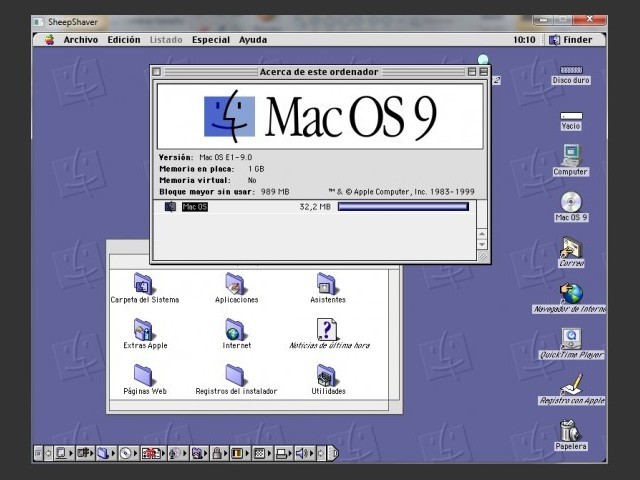Toggle zoom box of Acerca de este ordenador

472,72
